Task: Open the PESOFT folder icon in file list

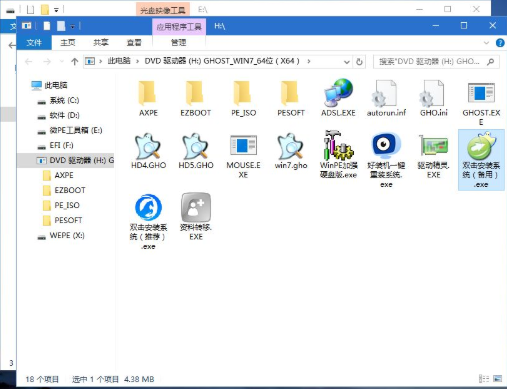Action: coord(291,92)
